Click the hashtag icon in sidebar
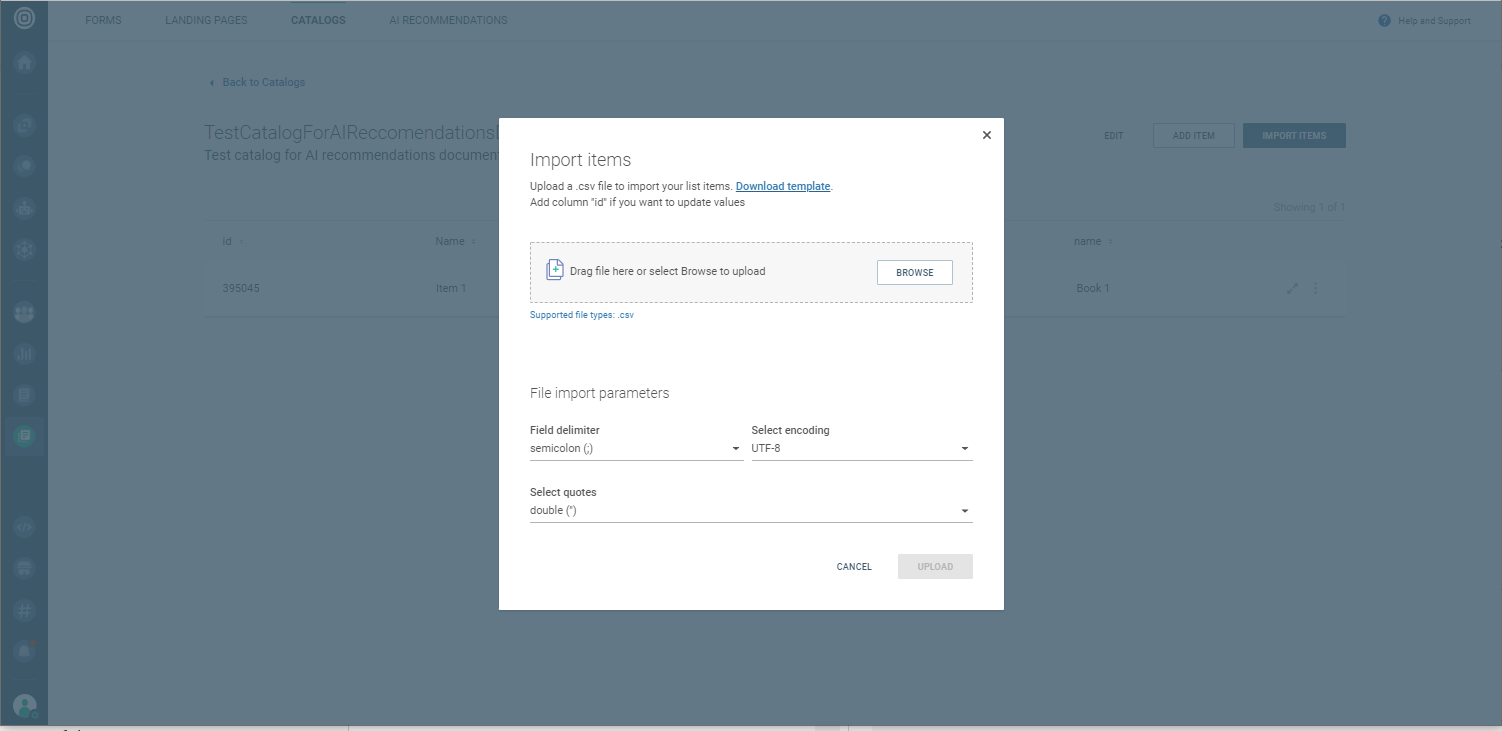This screenshot has height=731, width=1502. 24,609
